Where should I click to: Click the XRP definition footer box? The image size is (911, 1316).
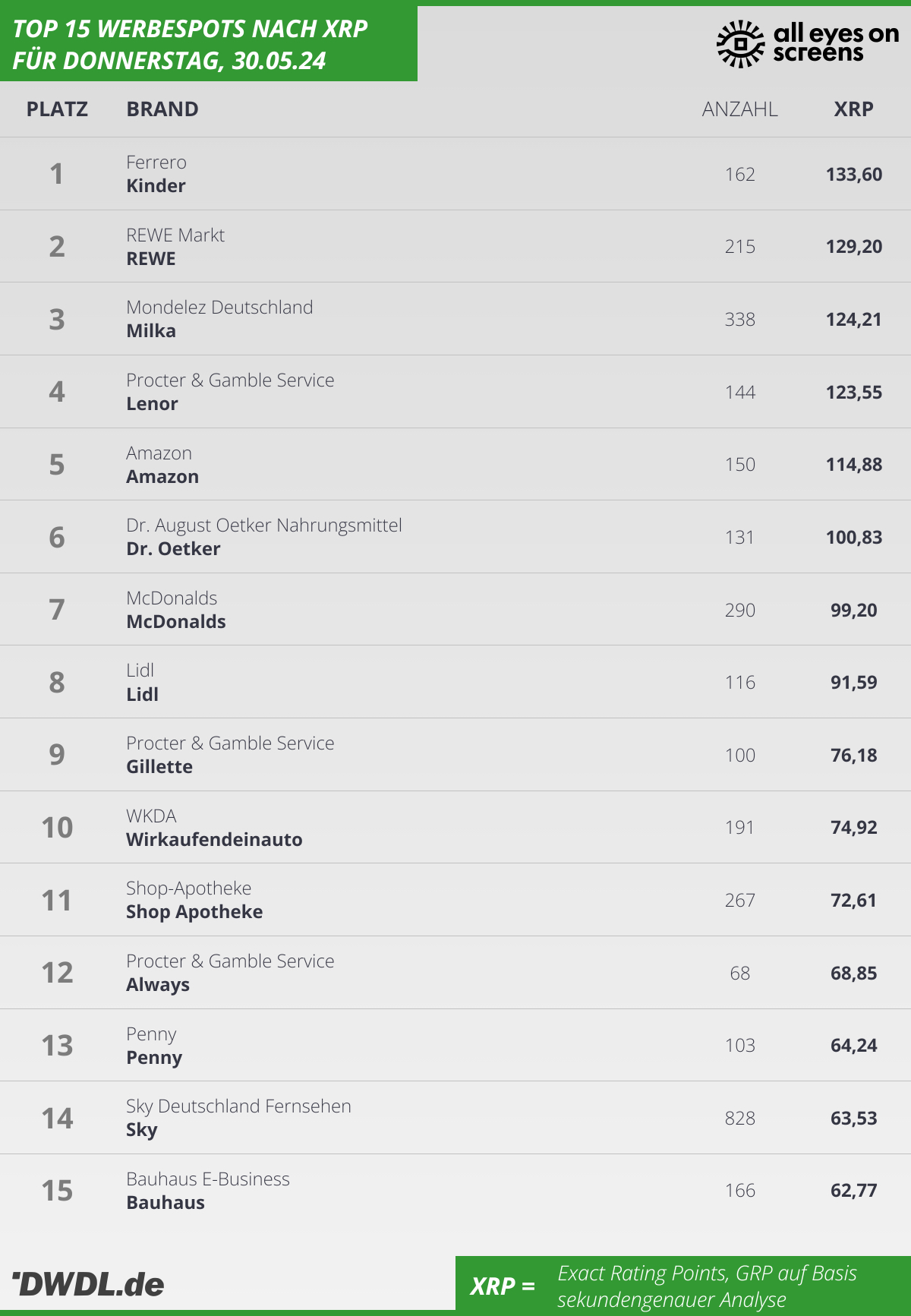coord(682,1286)
